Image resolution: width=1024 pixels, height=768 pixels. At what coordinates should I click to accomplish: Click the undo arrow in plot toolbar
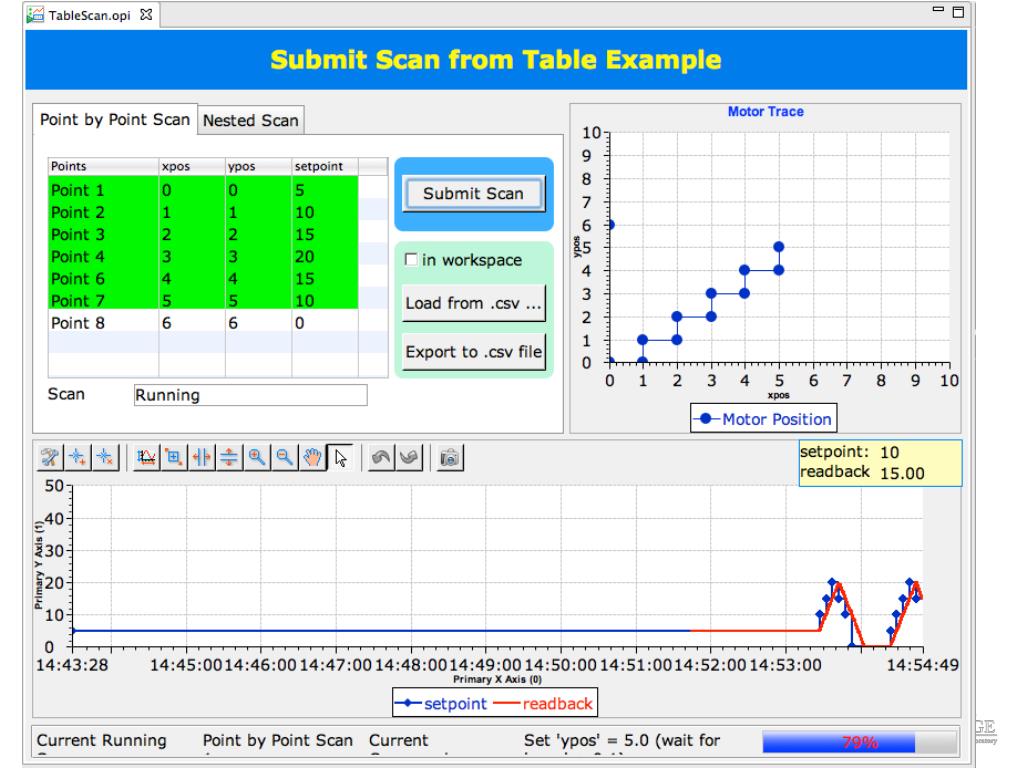381,457
